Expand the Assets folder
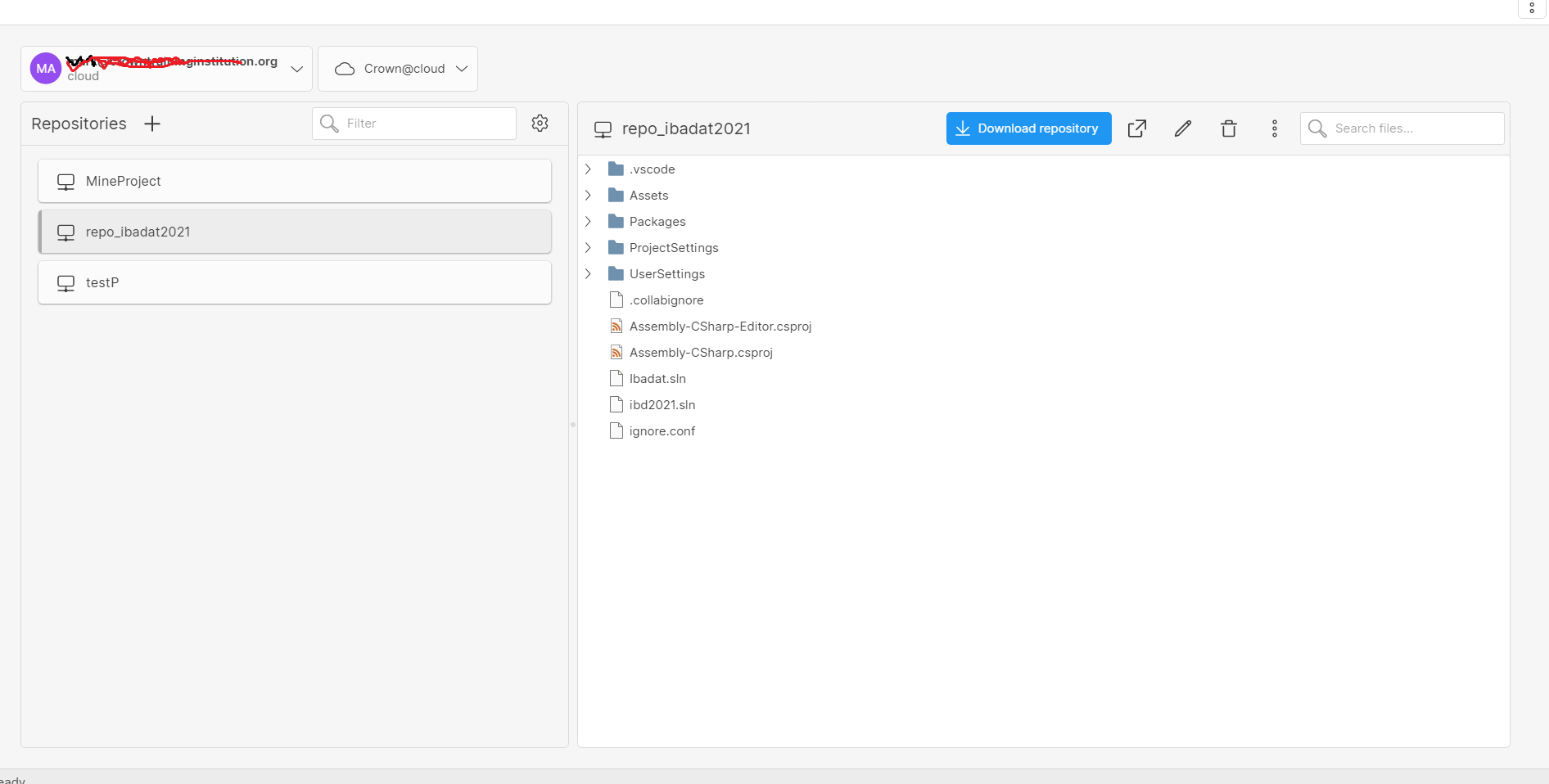 589,195
